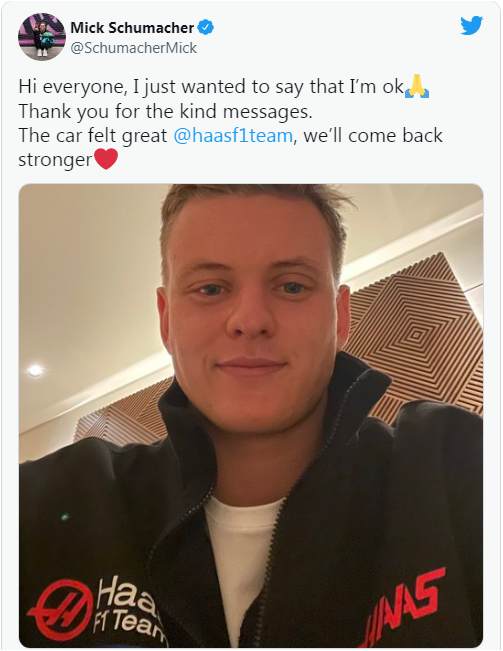Open the @haasf1team mention link
The height and width of the screenshot is (651, 503).
click(x=233, y=135)
